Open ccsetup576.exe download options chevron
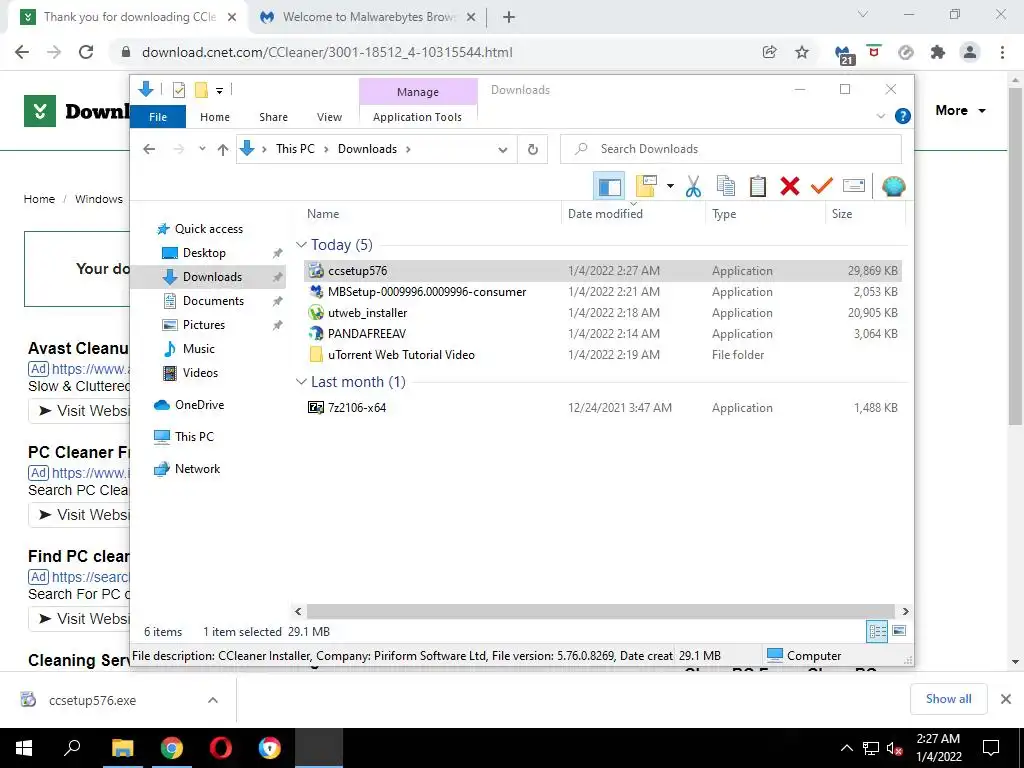 [x=213, y=700]
